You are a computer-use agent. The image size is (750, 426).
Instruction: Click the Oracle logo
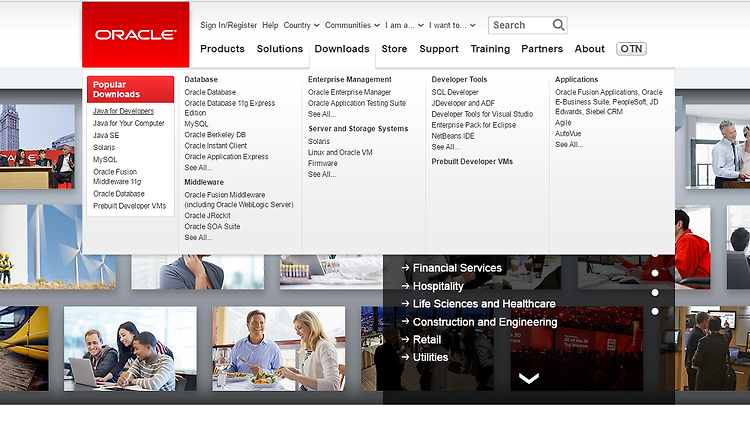(x=135, y=34)
